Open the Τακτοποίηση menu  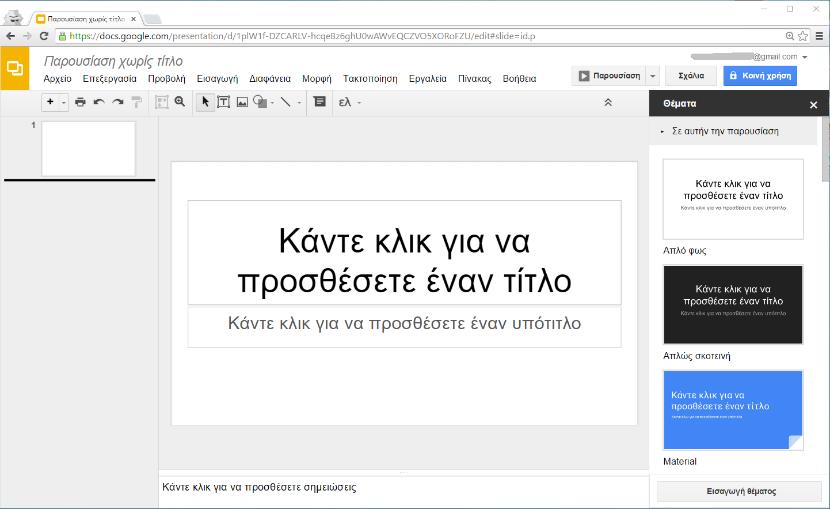click(370, 78)
